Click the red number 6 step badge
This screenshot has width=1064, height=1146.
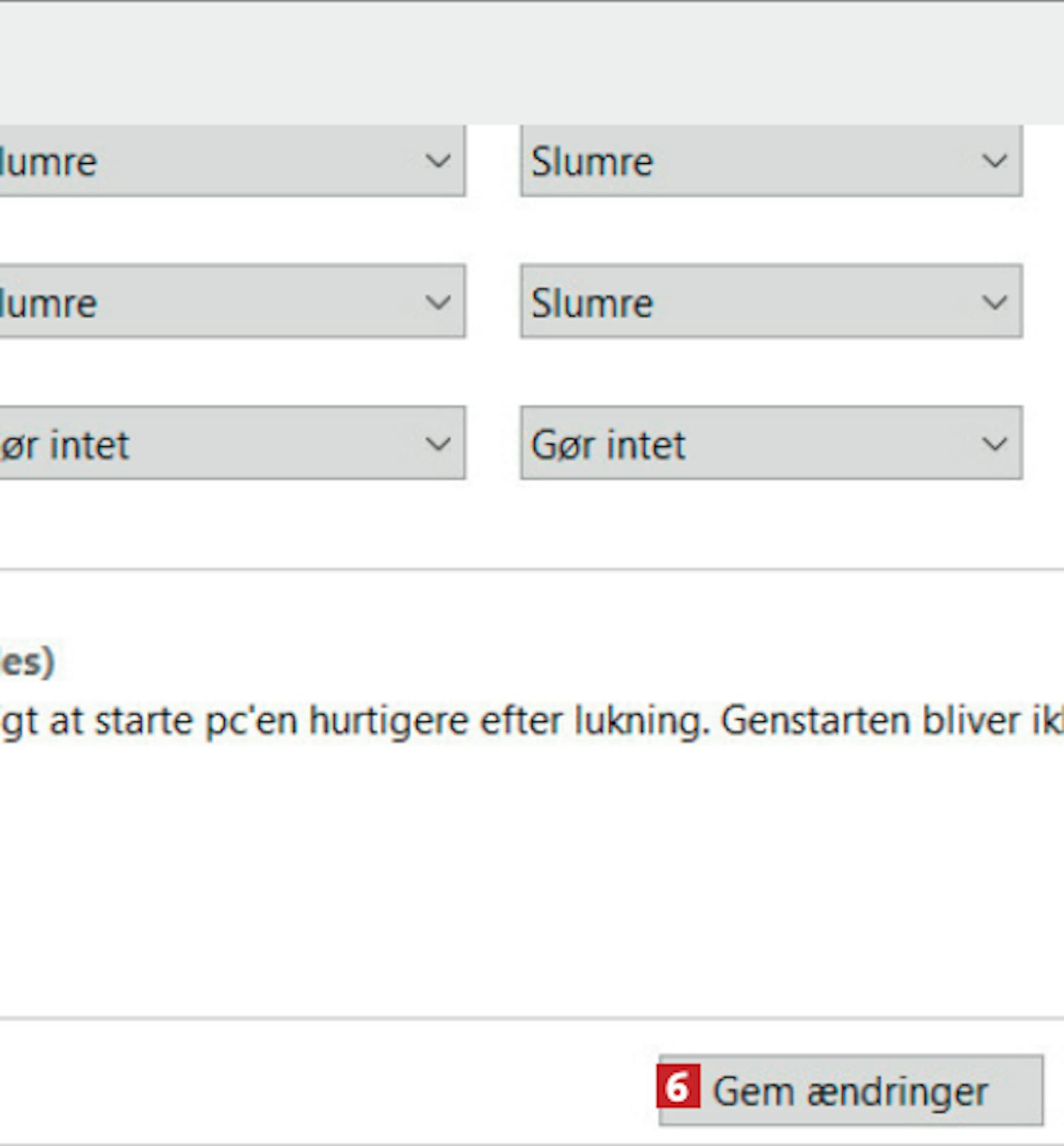677,1086
